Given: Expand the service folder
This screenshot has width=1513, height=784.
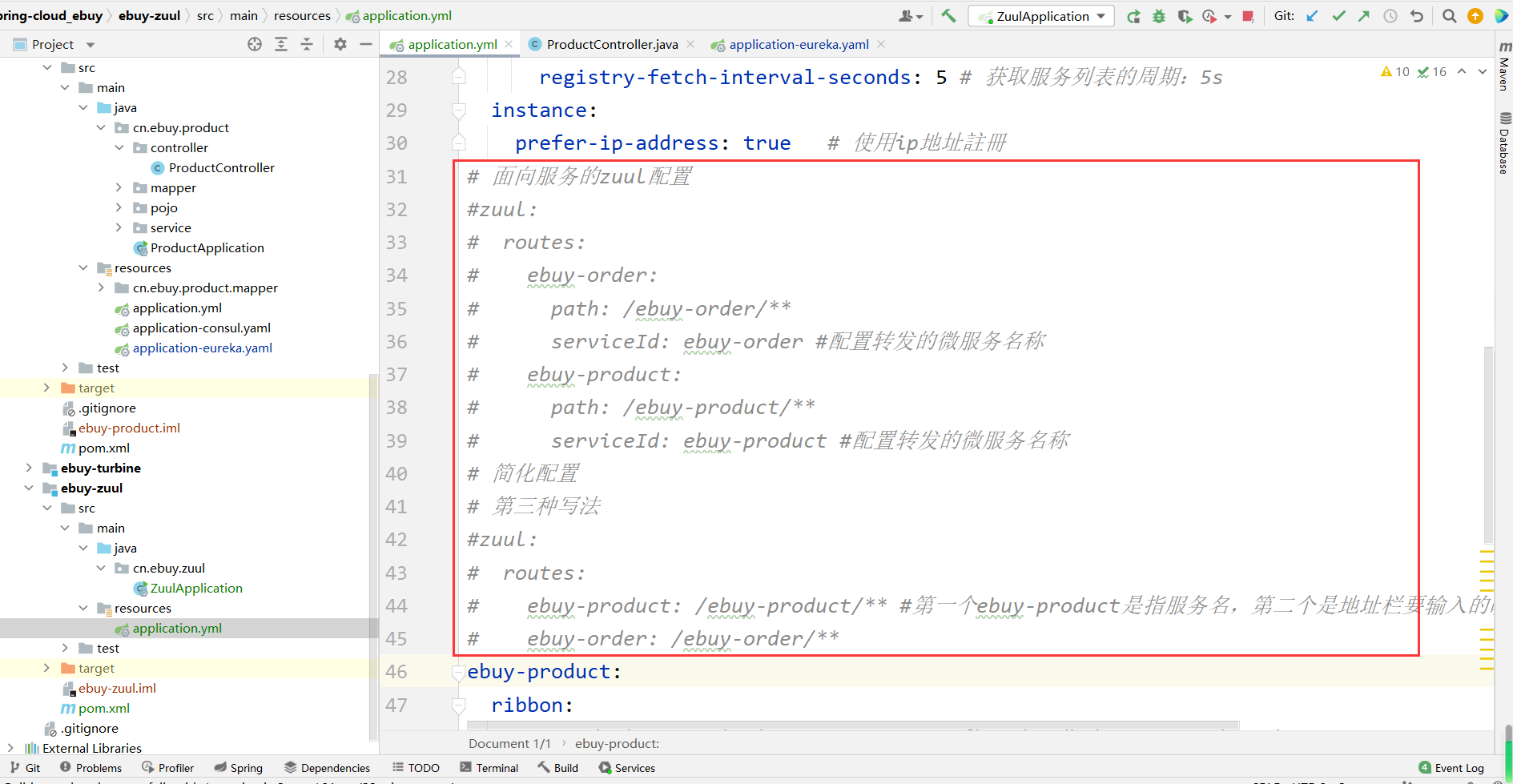Looking at the screenshot, I should tap(119, 227).
